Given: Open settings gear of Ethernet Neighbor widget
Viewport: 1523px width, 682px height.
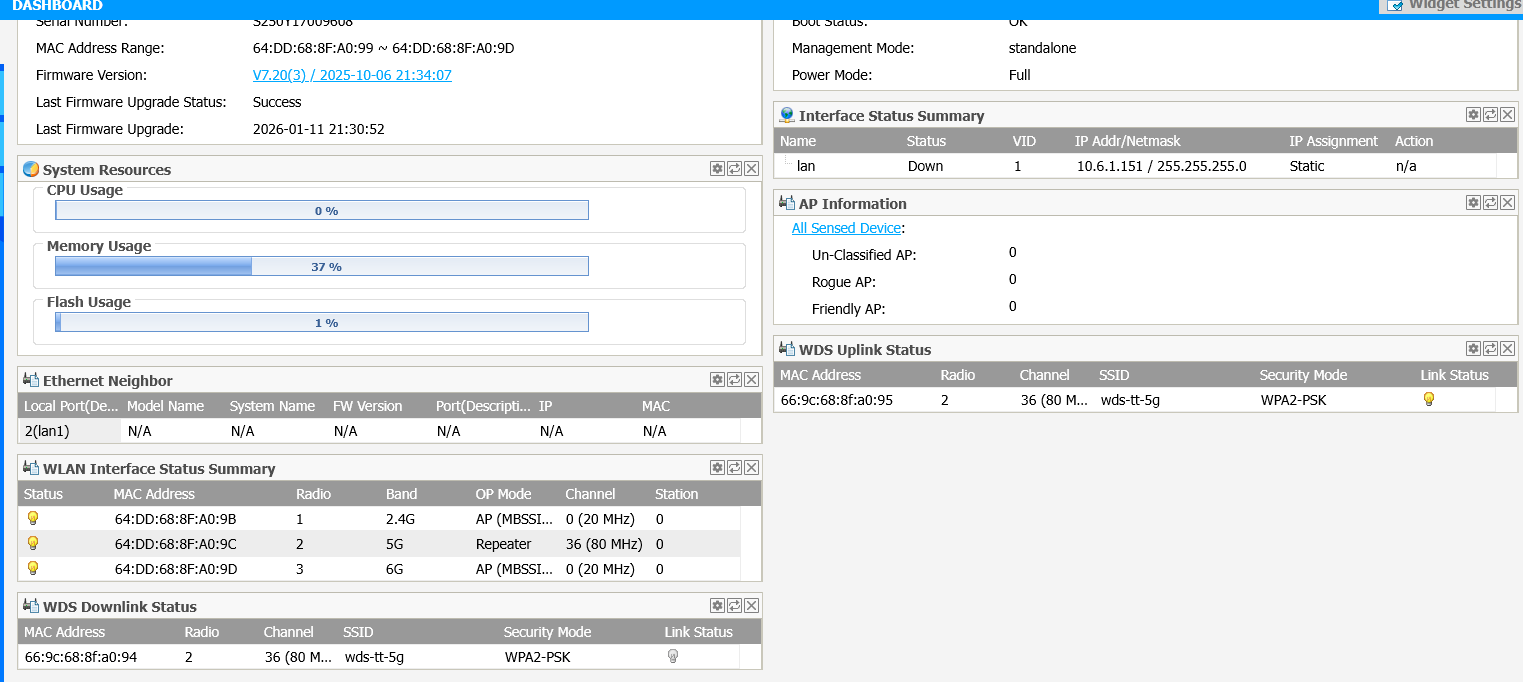Looking at the screenshot, I should [x=717, y=380].
